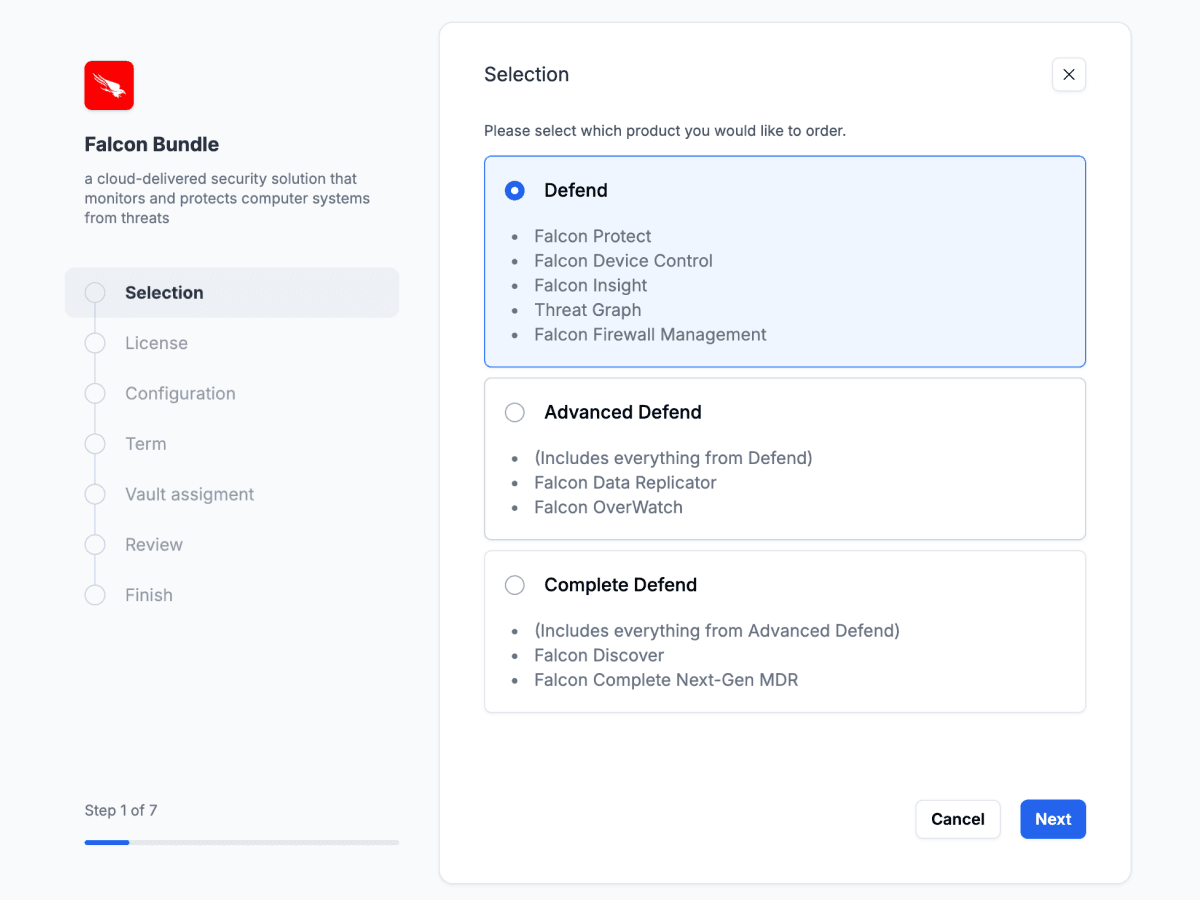
Task: Choose the Advanced Defend radio button
Action: 515,412
